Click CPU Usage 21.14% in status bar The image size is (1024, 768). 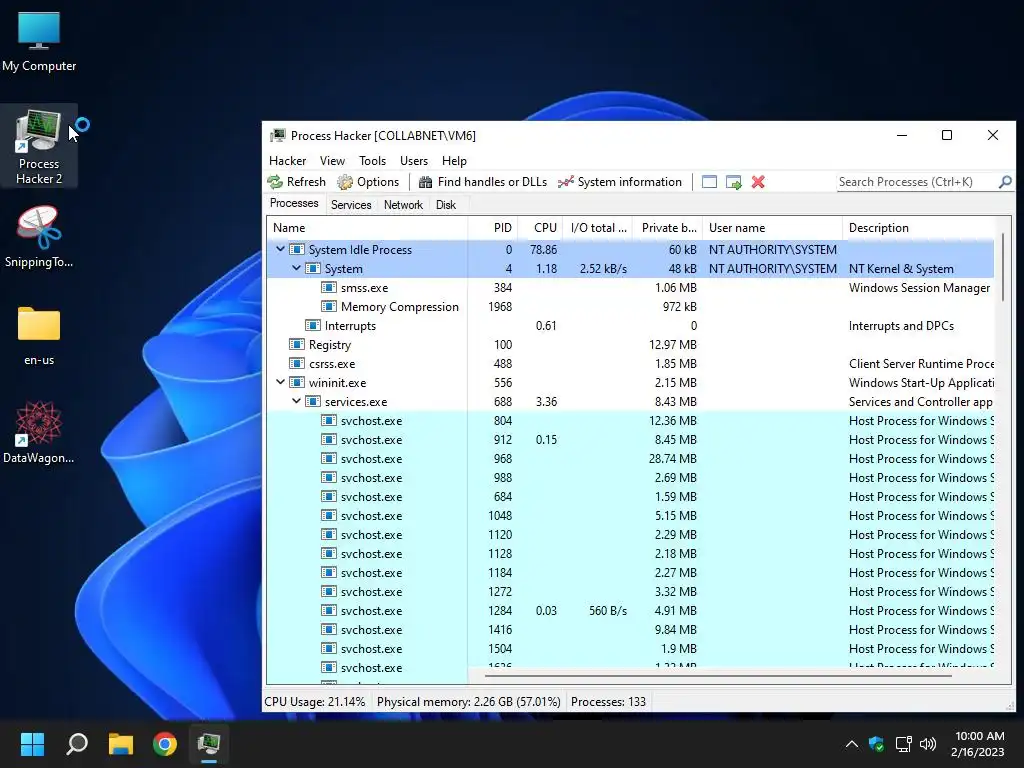coord(315,702)
